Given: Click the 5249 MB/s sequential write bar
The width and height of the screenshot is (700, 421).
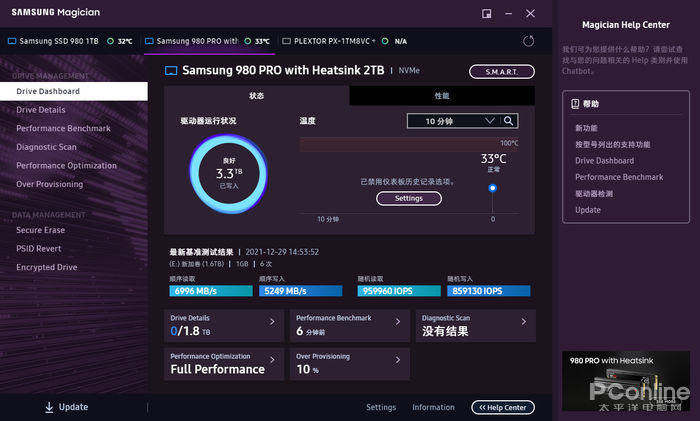Looking at the screenshot, I should pyautogui.click(x=300, y=291).
